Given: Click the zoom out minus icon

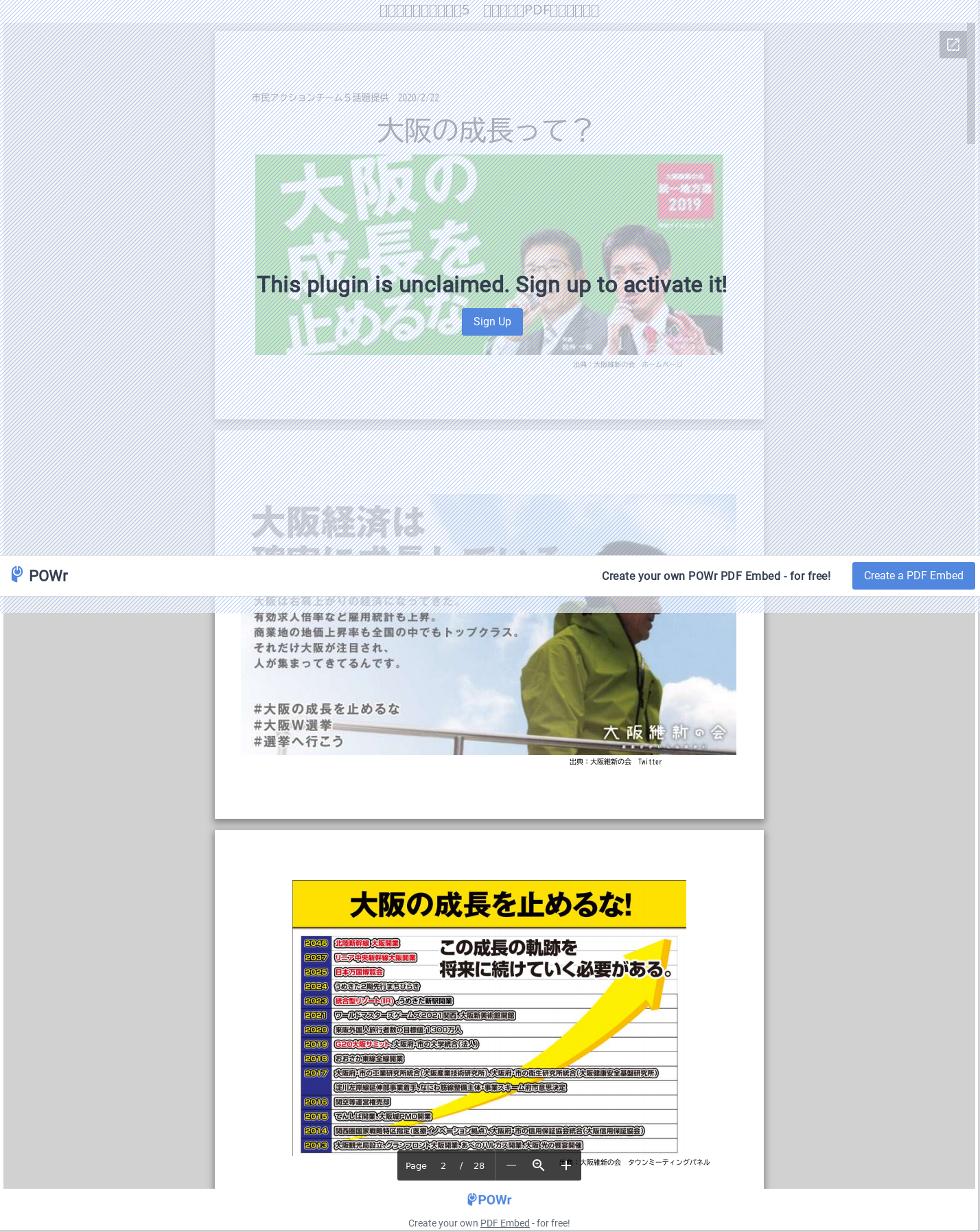Looking at the screenshot, I should [x=511, y=1165].
